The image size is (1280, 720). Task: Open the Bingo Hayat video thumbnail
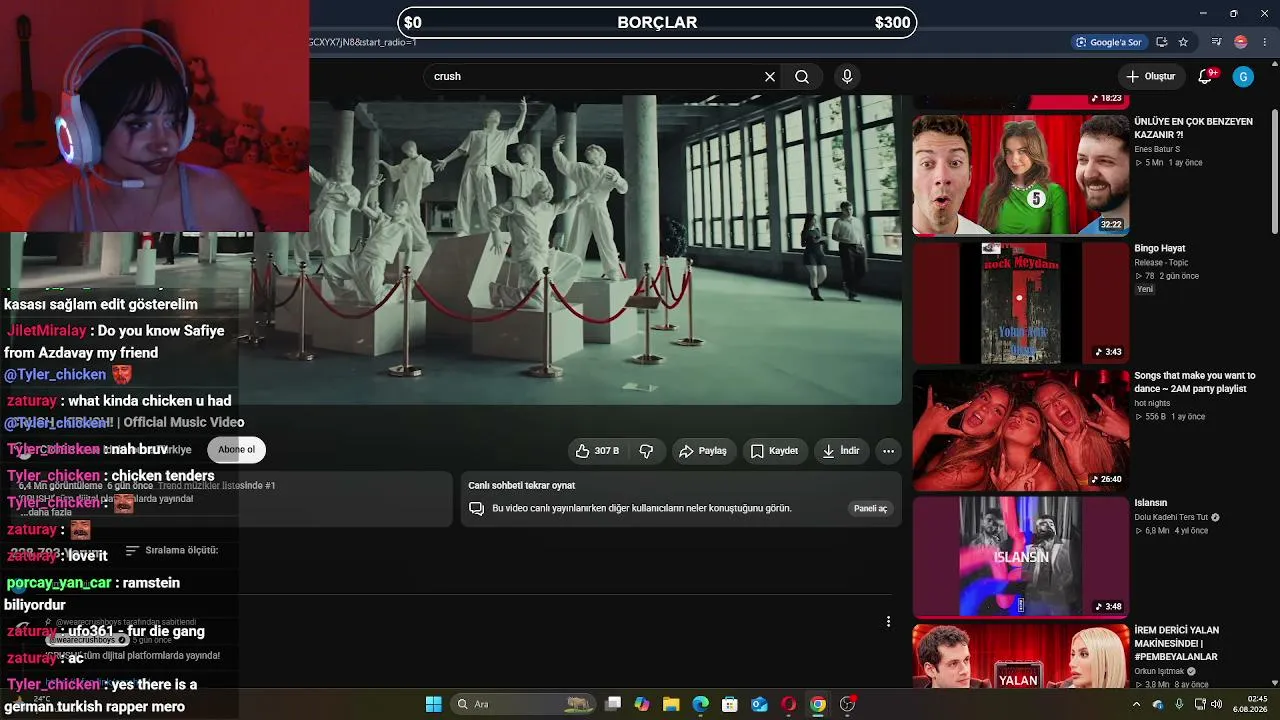click(1020, 303)
